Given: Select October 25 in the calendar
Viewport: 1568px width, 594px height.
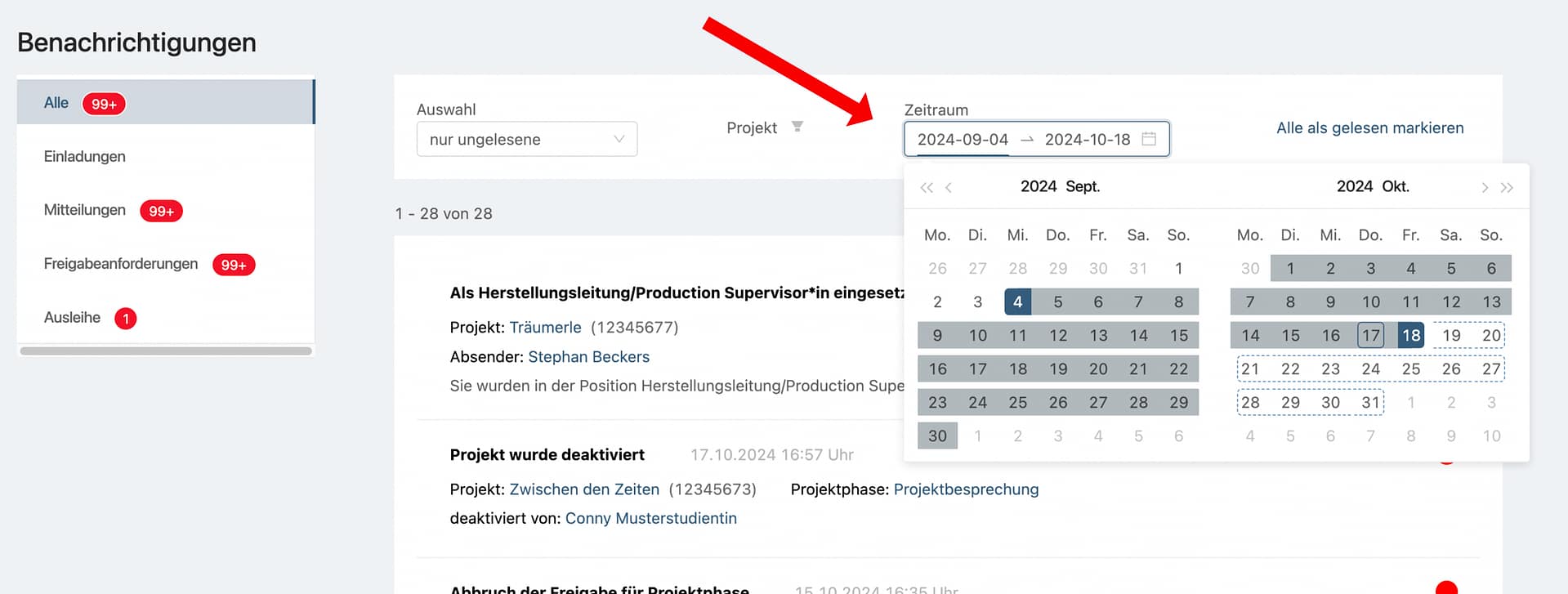Looking at the screenshot, I should 1410,369.
